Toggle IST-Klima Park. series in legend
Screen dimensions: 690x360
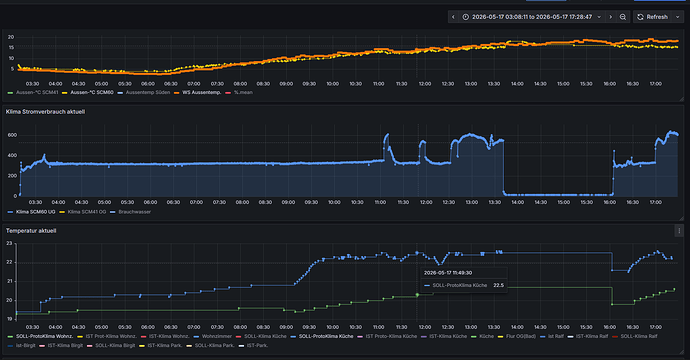tap(165, 345)
